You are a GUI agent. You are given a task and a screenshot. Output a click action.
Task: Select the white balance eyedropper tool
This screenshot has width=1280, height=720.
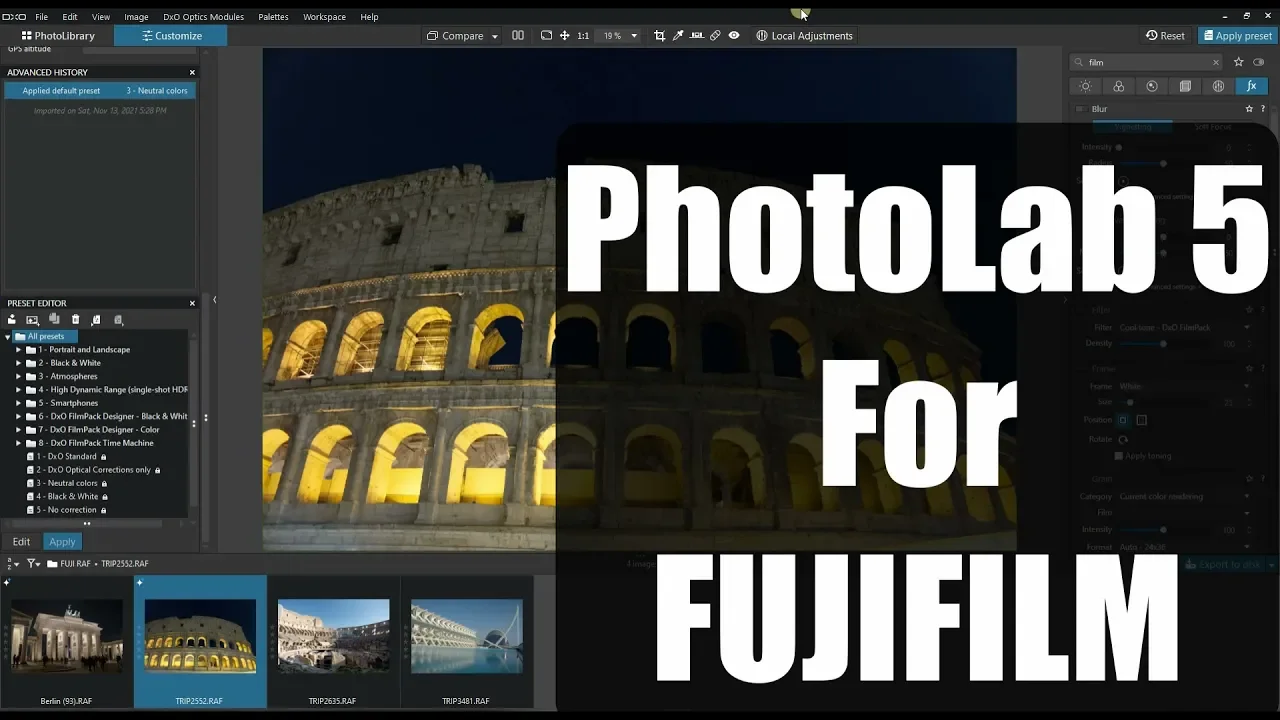[x=678, y=35]
